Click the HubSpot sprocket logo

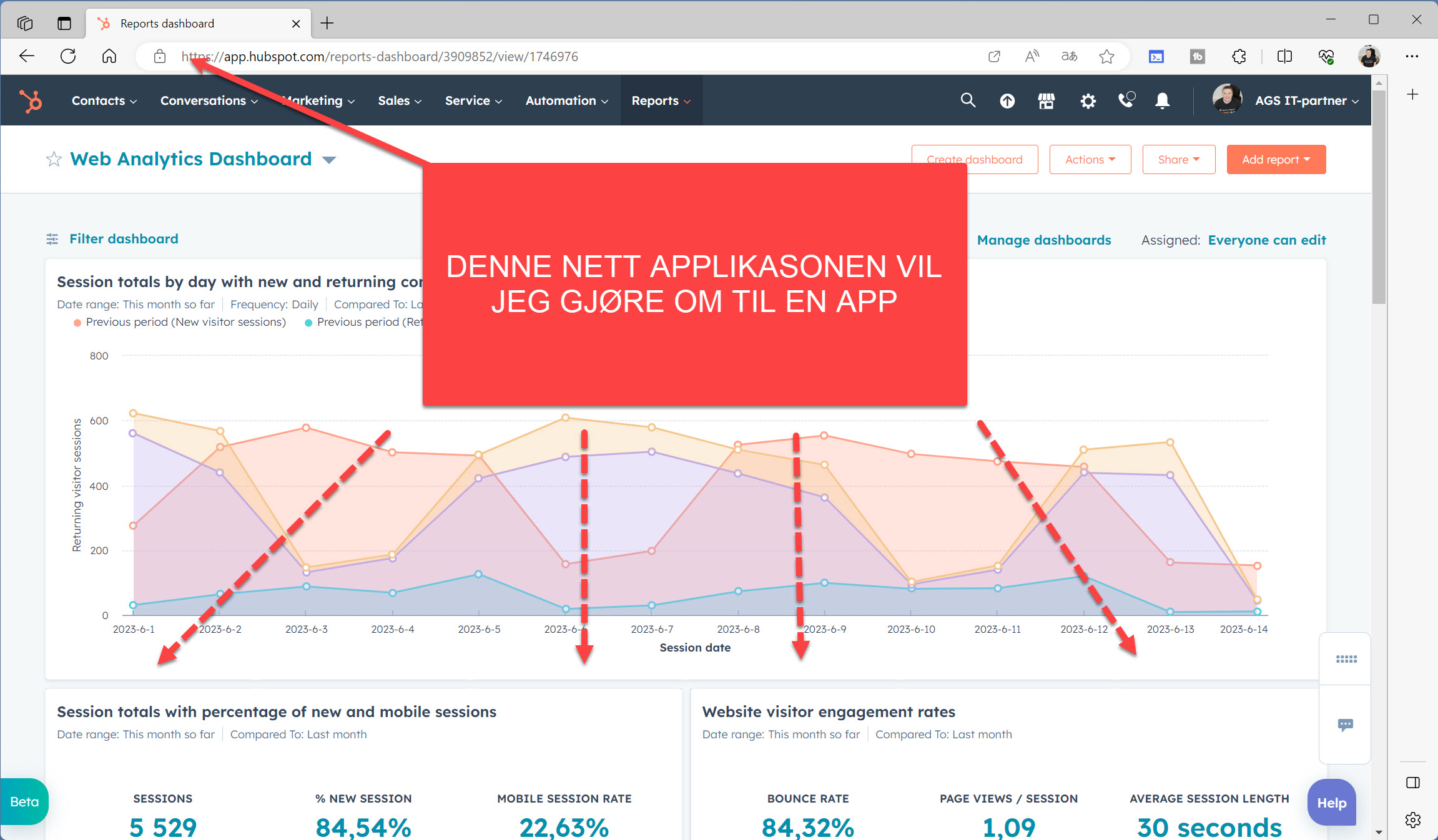30,100
